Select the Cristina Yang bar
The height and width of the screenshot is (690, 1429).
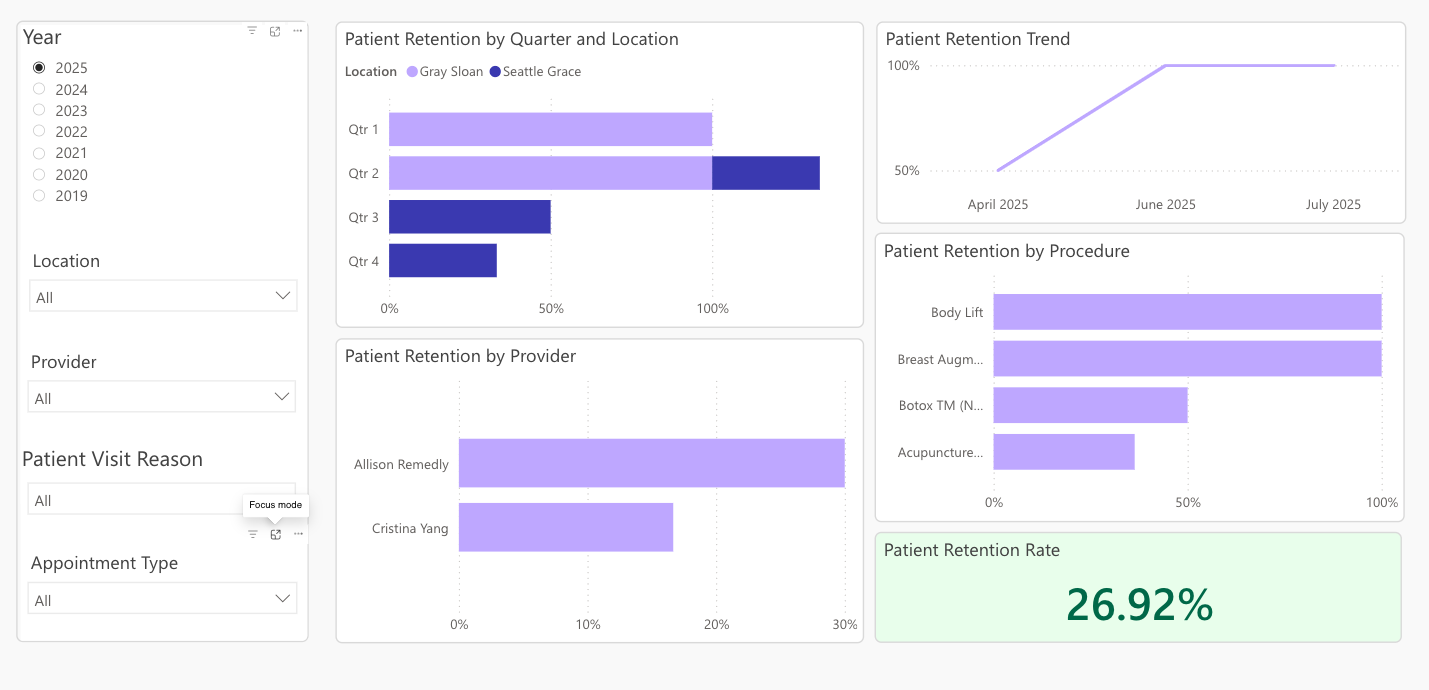point(566,527)
